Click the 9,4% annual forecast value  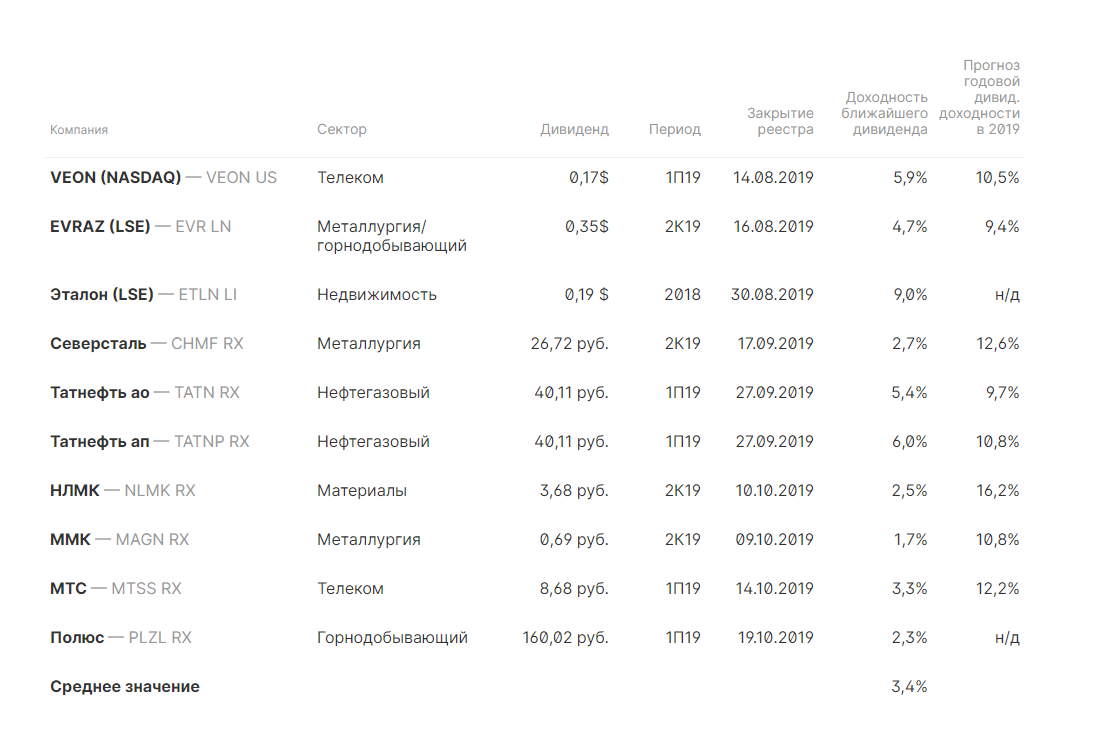[1002, 226]
